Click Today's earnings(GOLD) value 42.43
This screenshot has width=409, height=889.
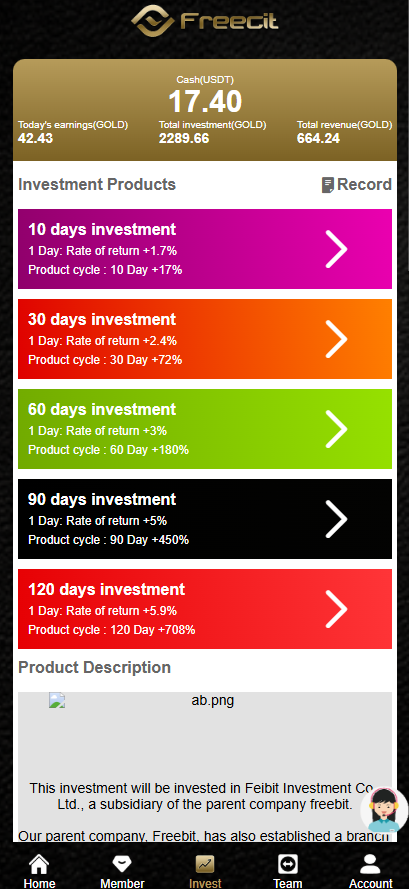35,138
